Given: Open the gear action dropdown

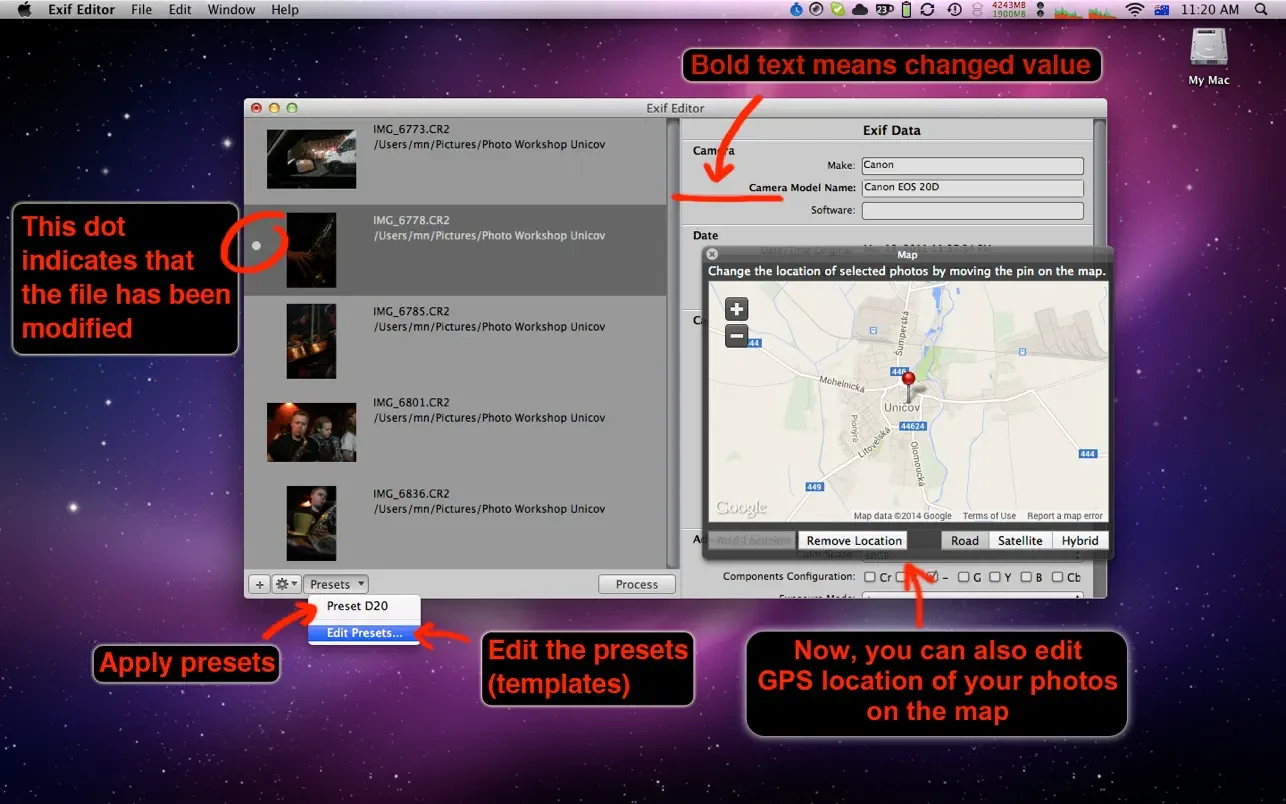Looking at the screenshot, I should click(286, 585).
